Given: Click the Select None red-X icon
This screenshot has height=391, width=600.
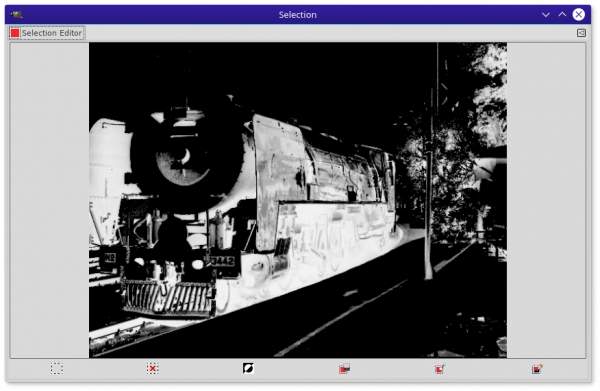Looking at the screenshot, I should point(152,368).
